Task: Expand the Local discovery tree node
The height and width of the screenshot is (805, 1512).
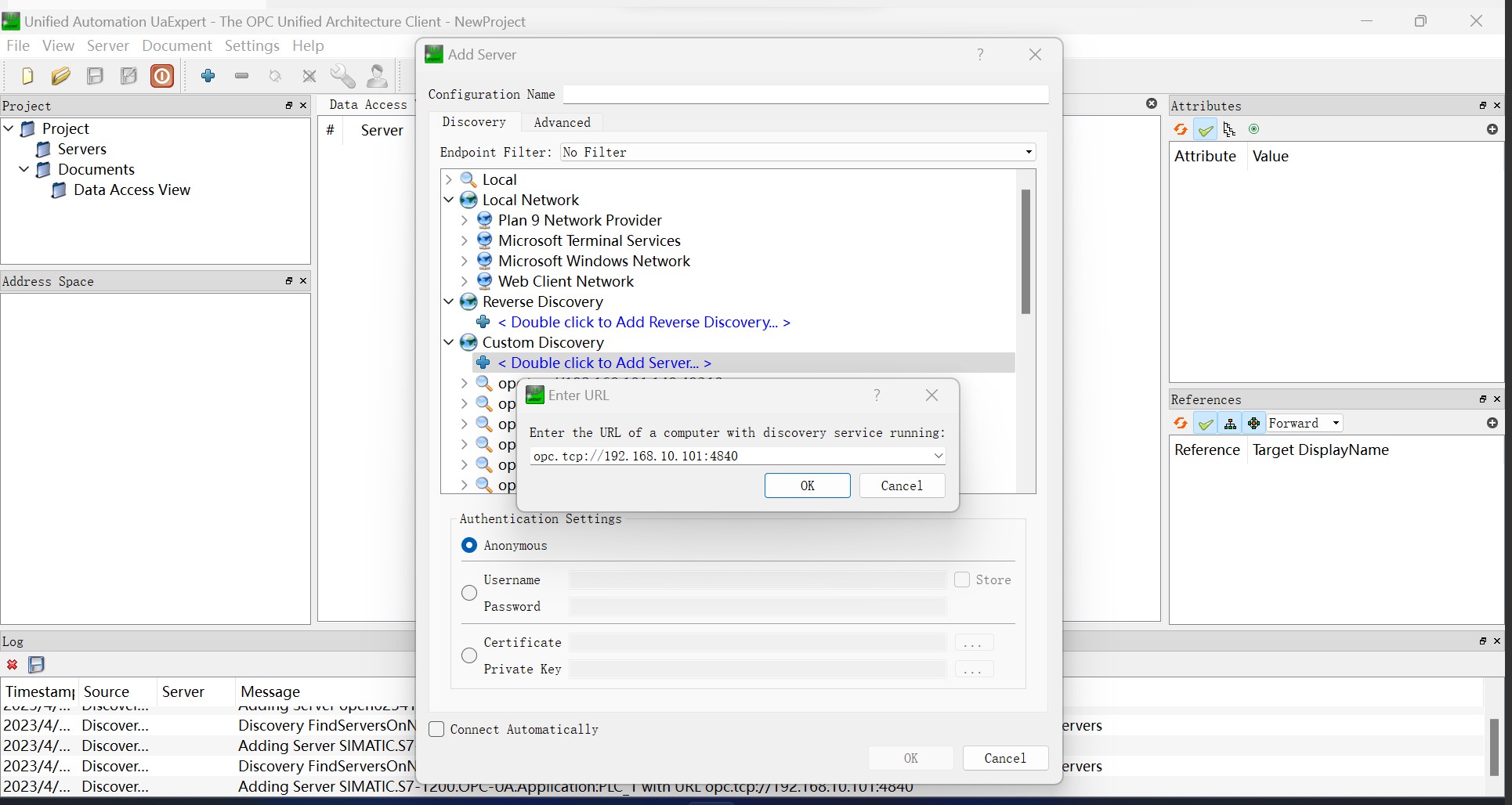Action: coord(449,180)
